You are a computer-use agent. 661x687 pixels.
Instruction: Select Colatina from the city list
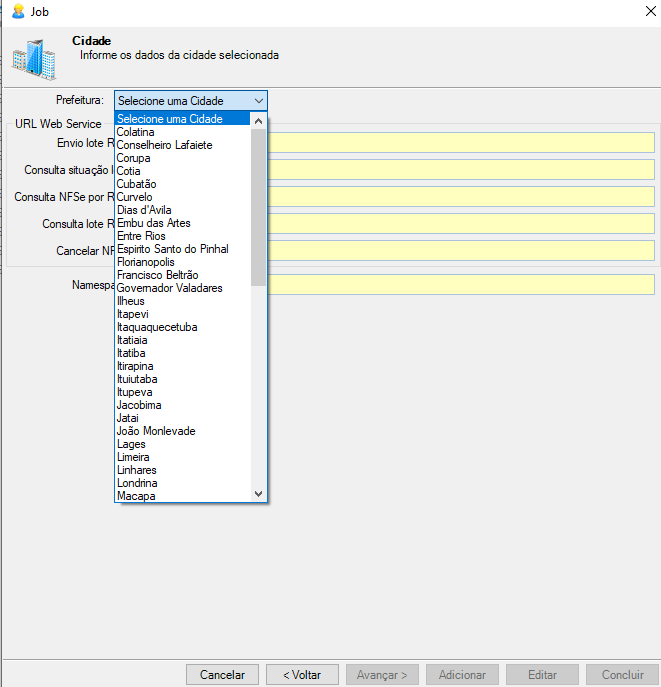click(x=135, y=132)
